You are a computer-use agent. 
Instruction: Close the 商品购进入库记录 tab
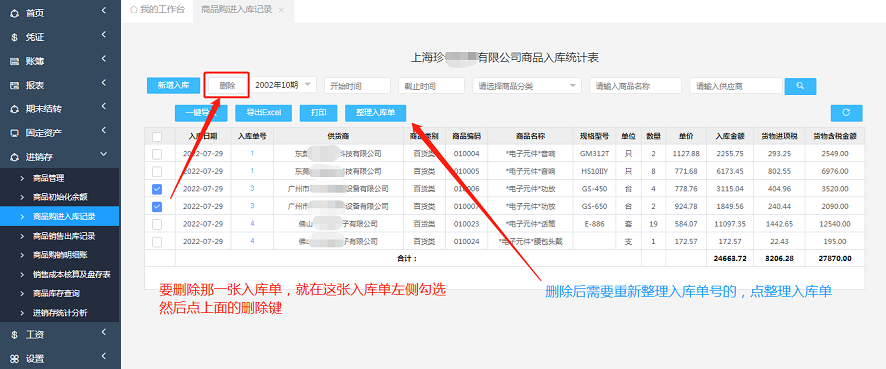click(281, 10)
